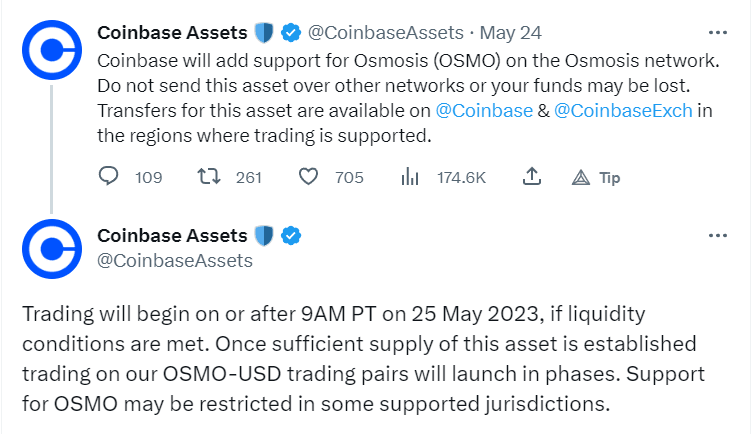Open the @CoinbaseExch mention link
752x434 pixels.
tap(623, 111)
